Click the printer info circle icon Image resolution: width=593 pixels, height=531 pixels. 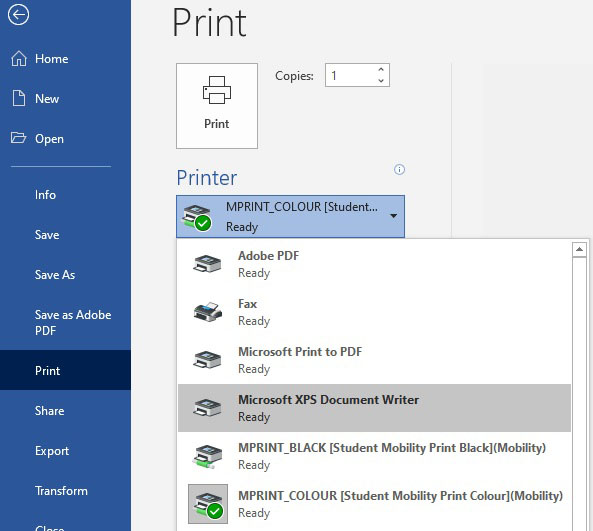click(399, 169)
